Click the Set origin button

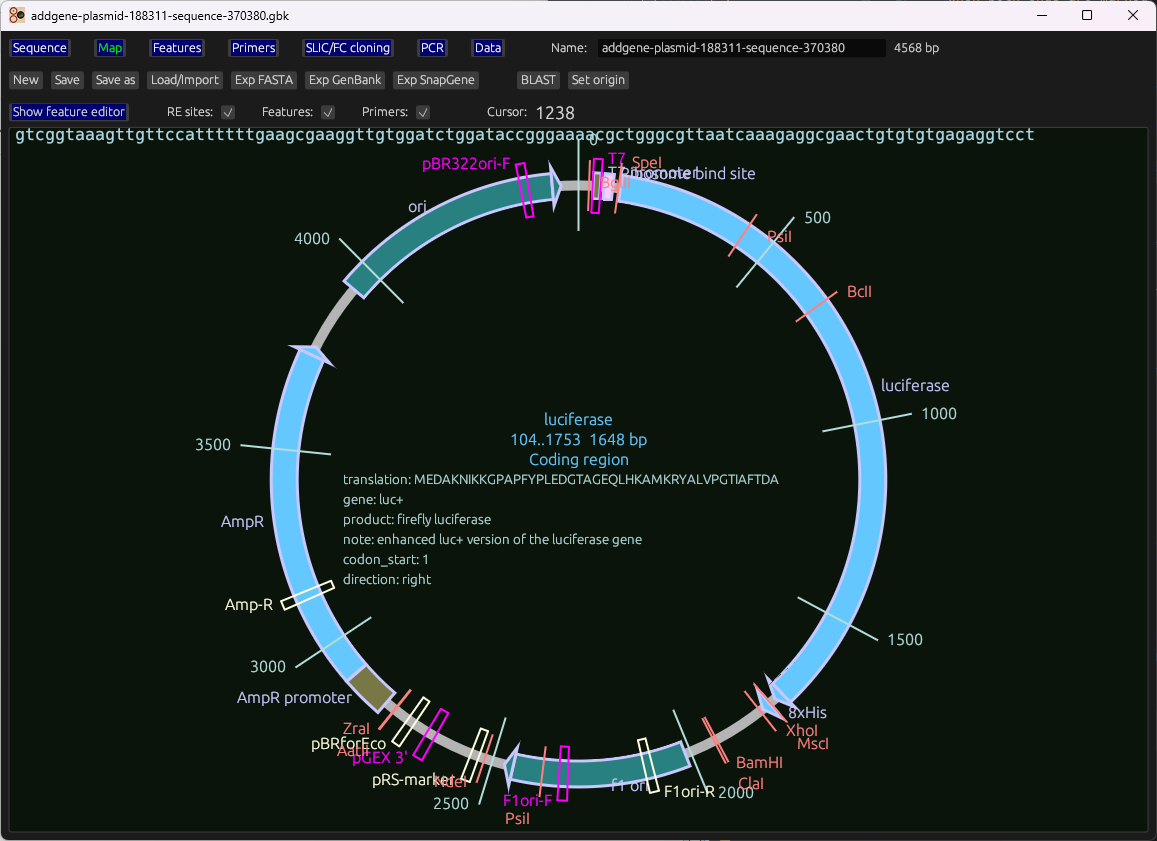pyautogui.click(x=598, y=80)
